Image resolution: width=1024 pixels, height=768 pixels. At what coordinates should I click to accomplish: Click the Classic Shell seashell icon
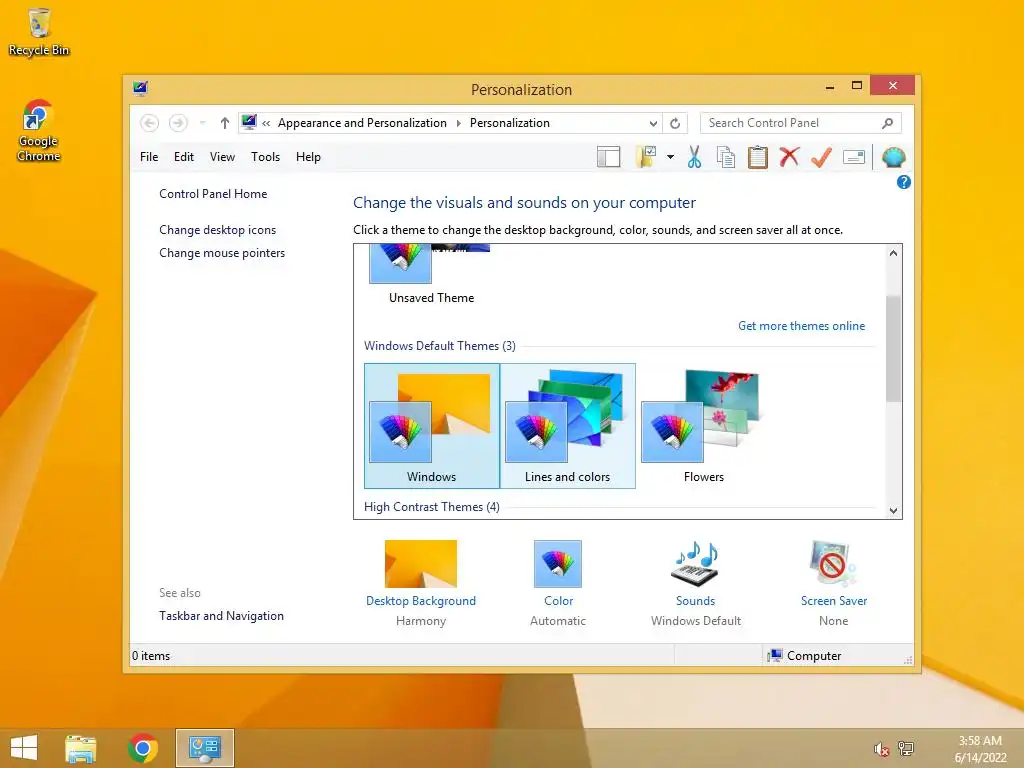[x=893, y=157]
